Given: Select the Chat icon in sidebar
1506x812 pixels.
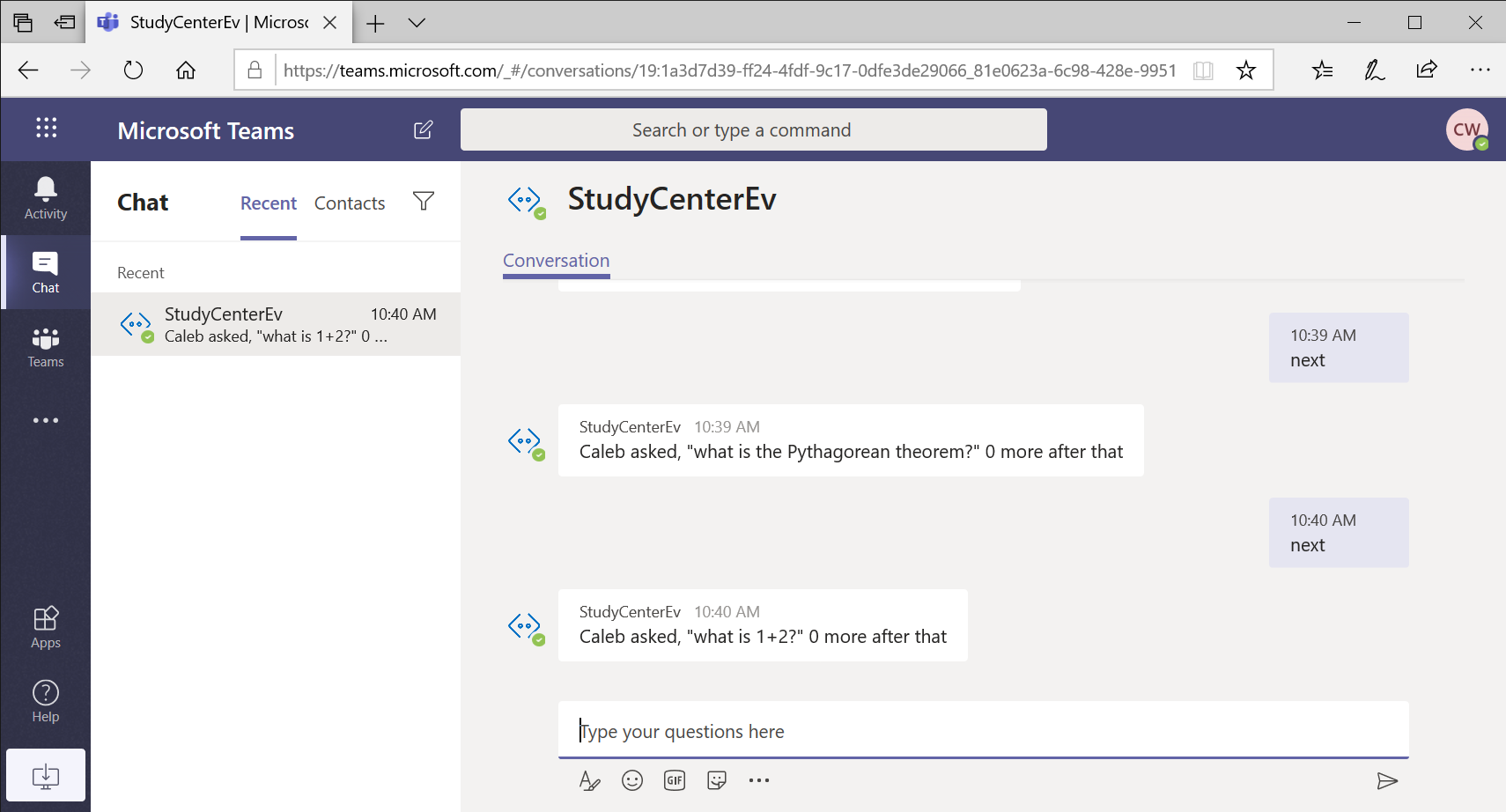Looking at the screenshot, I should (46, 272).
